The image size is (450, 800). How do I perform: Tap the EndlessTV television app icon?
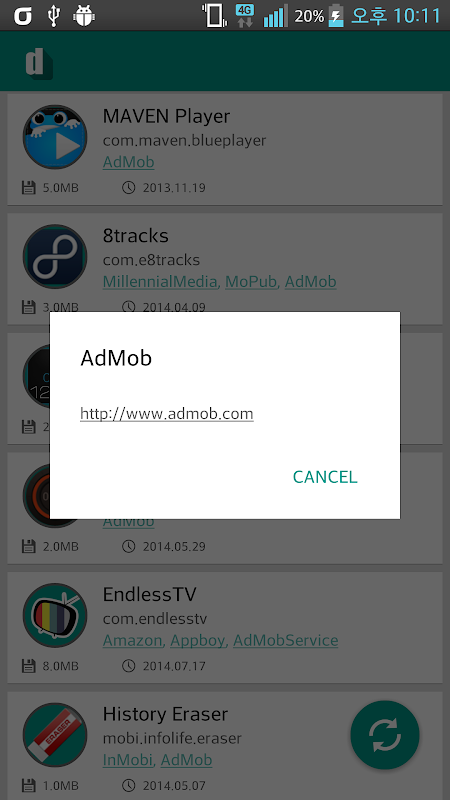[x=55, y=615]
